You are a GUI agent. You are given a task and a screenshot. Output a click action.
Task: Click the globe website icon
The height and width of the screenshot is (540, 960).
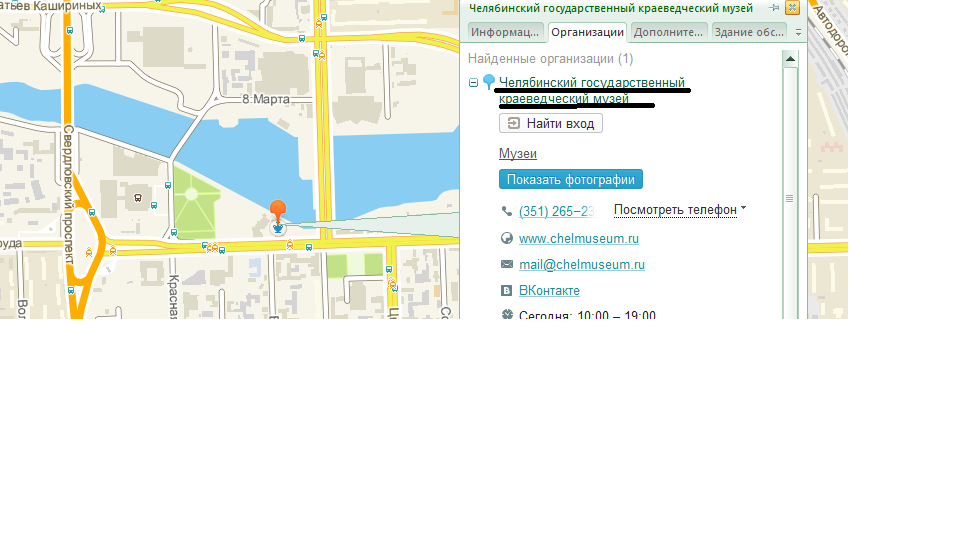pyautogui.click(x=507, y=238)
